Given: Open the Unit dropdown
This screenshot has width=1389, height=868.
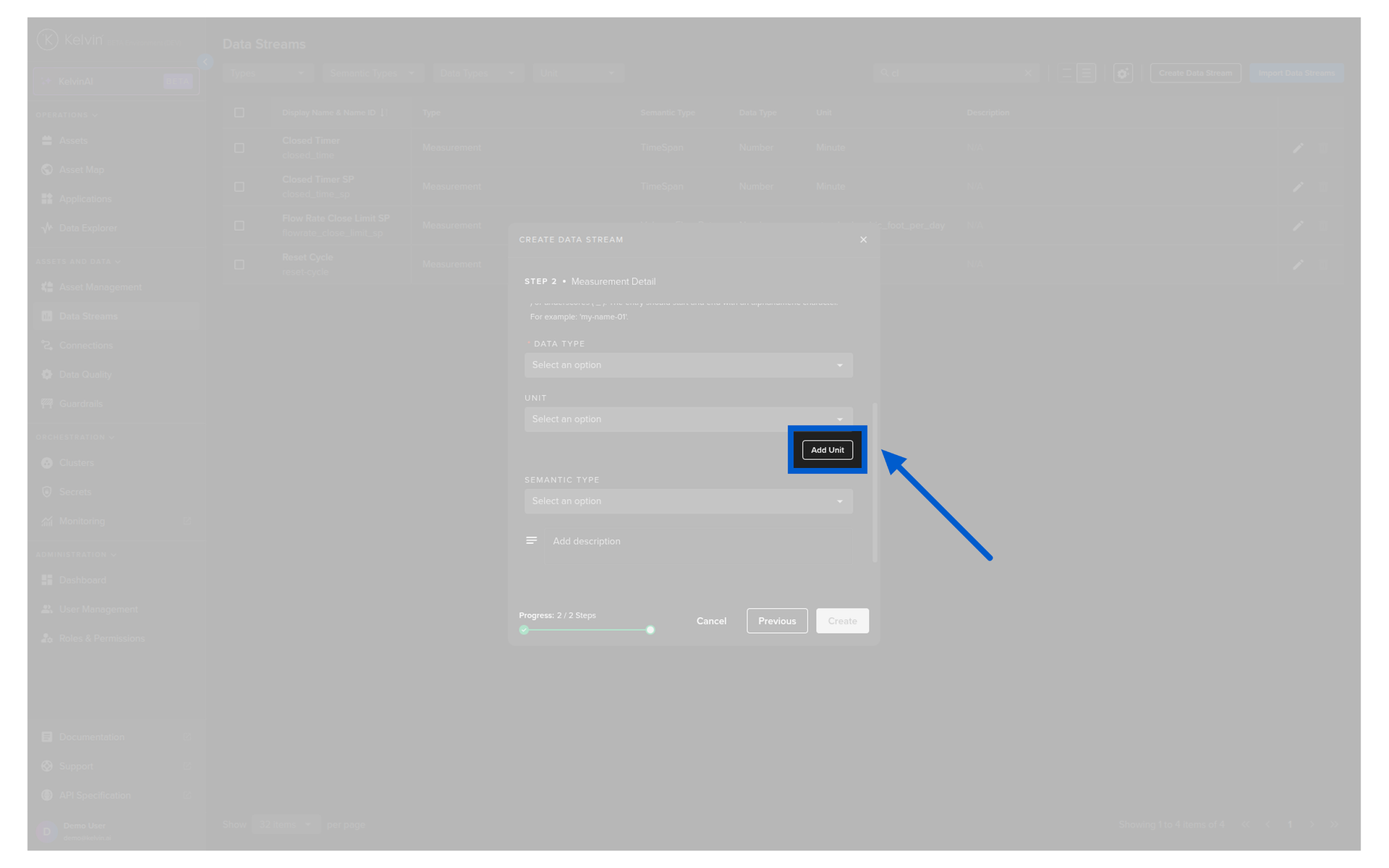Looking at the screenshot, I should 688,420.
